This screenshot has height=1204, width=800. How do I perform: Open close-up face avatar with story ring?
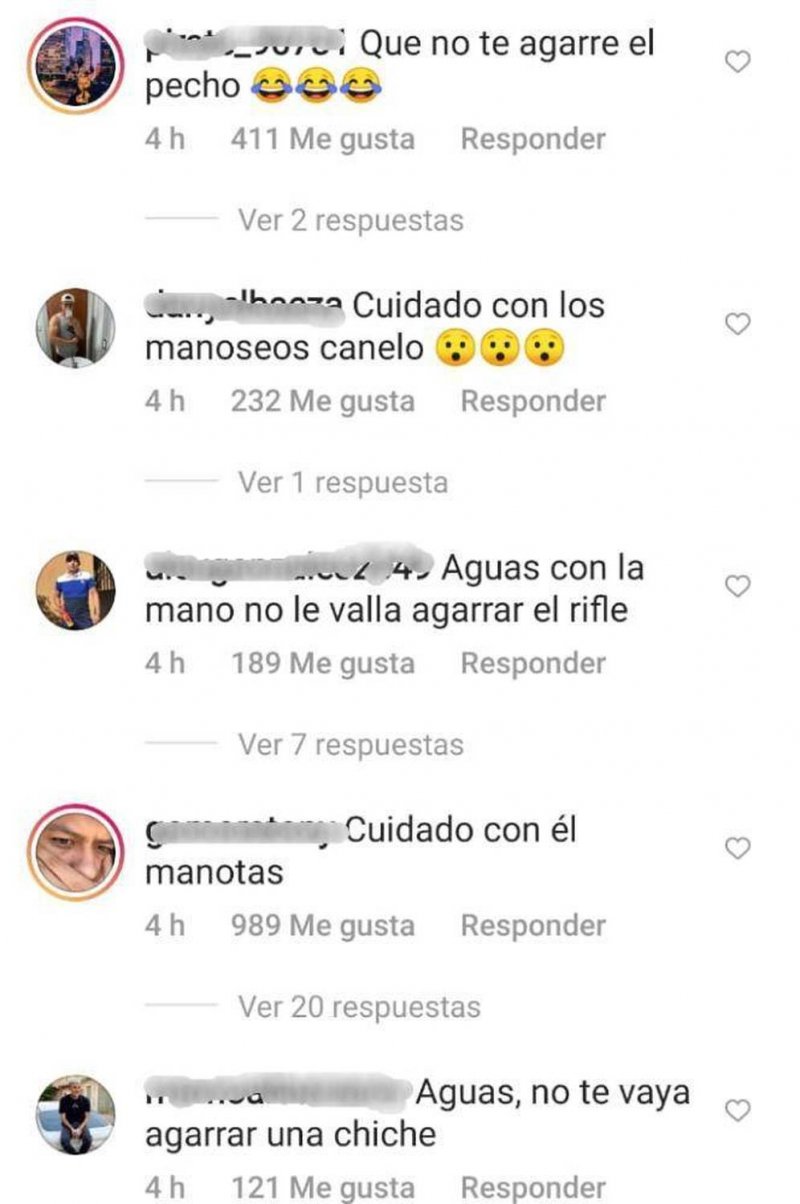coord(75,851)
